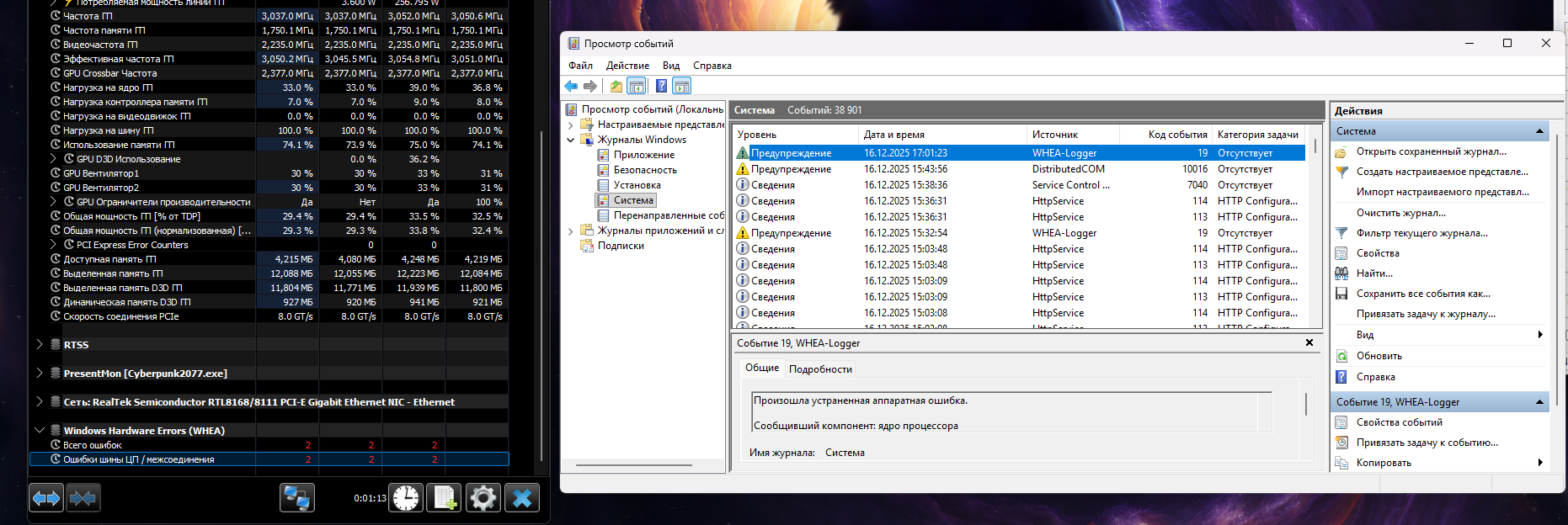Open HWiNFO sensor settings gear

click(483, 498)
